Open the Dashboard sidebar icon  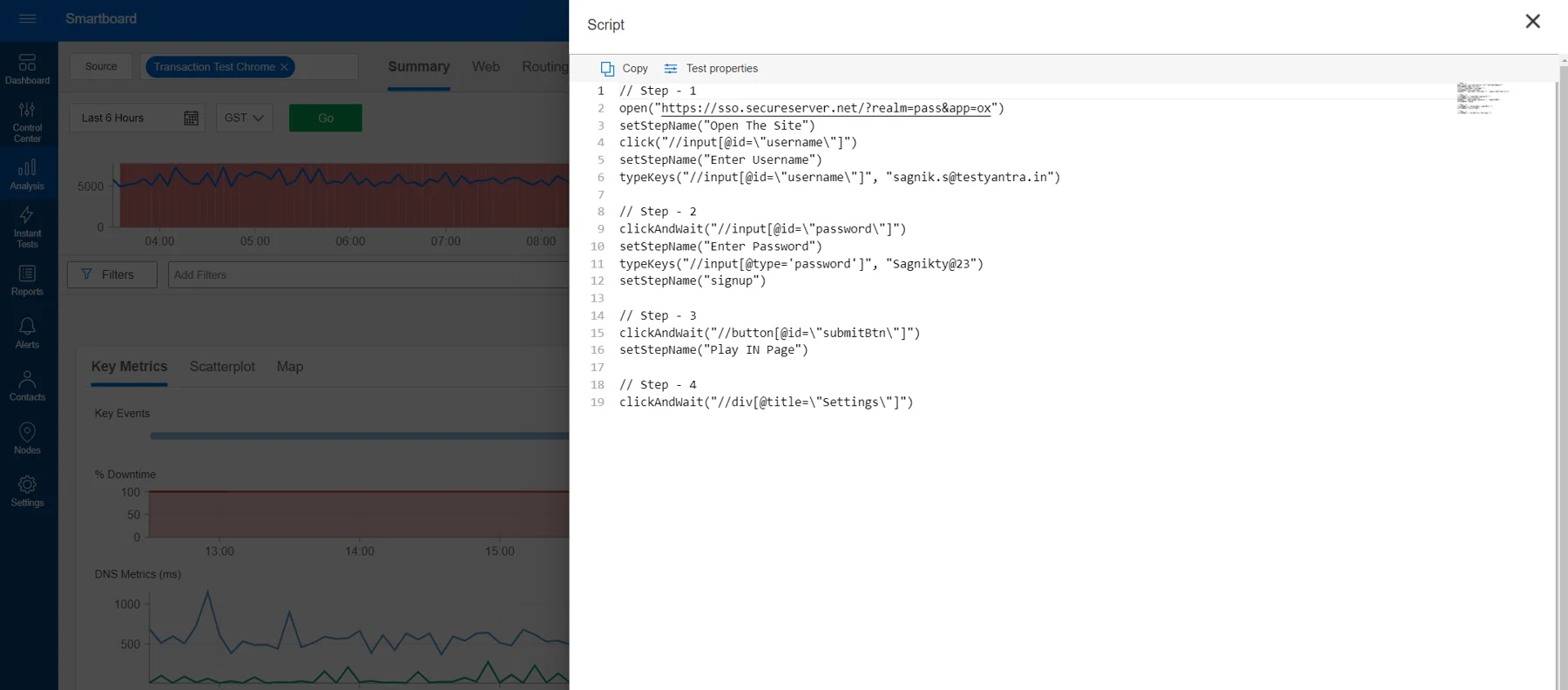(x=27, y=69)
